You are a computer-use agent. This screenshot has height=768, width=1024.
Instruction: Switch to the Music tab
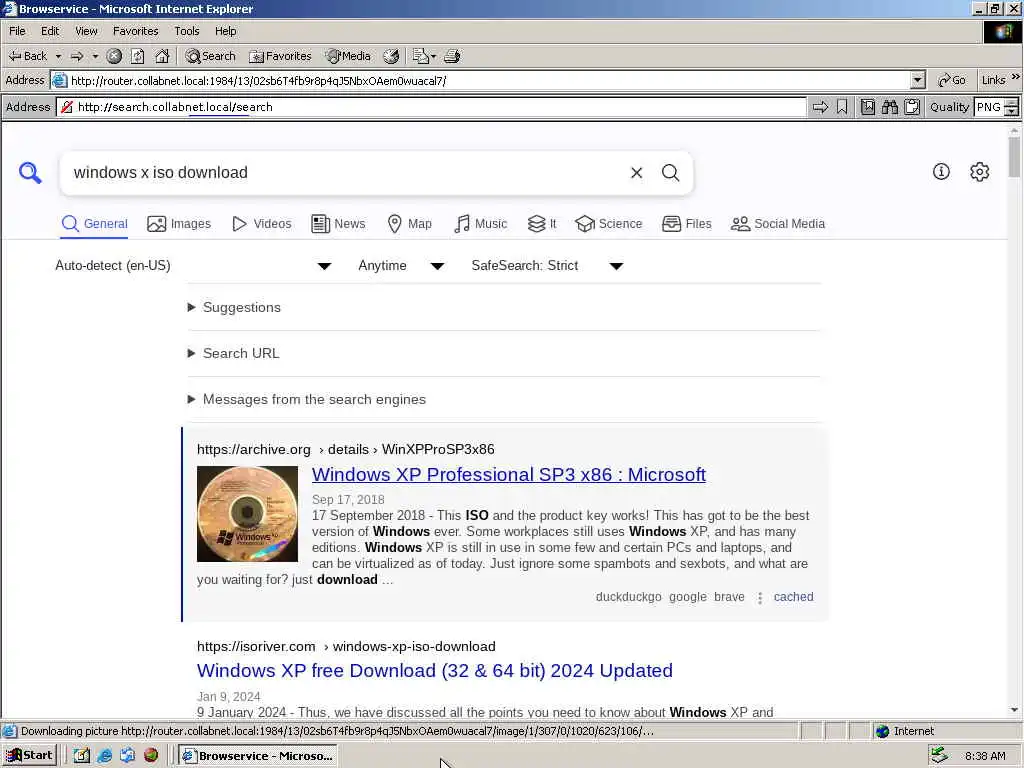coord(481,224)
